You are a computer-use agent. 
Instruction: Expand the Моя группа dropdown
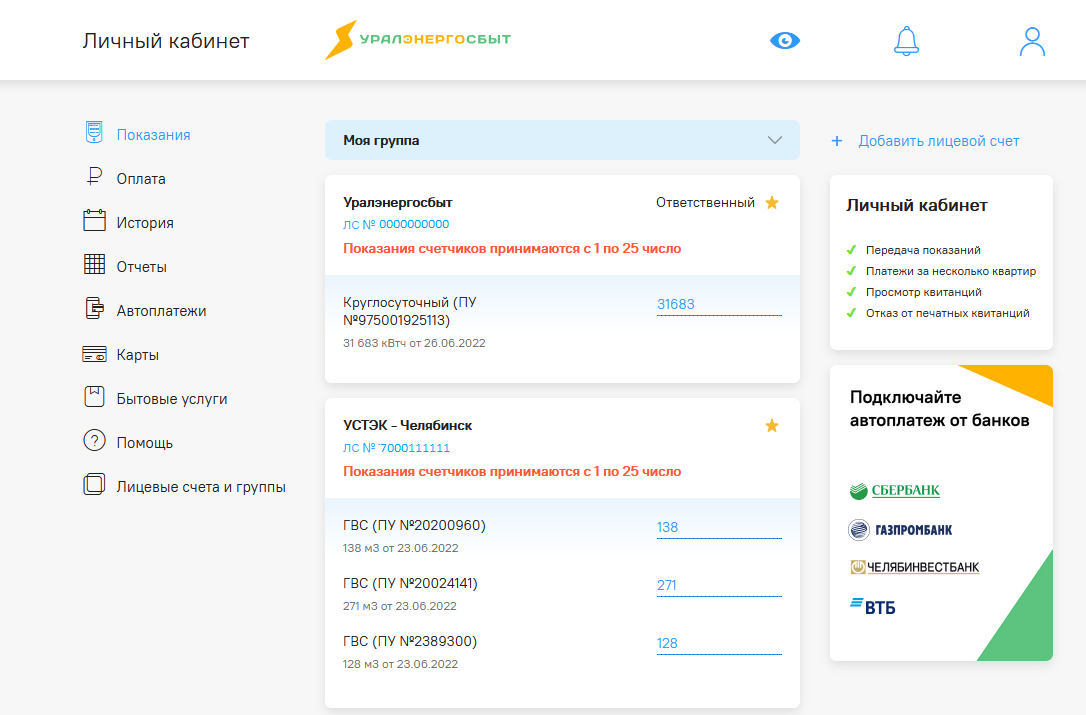click(562, 140)
